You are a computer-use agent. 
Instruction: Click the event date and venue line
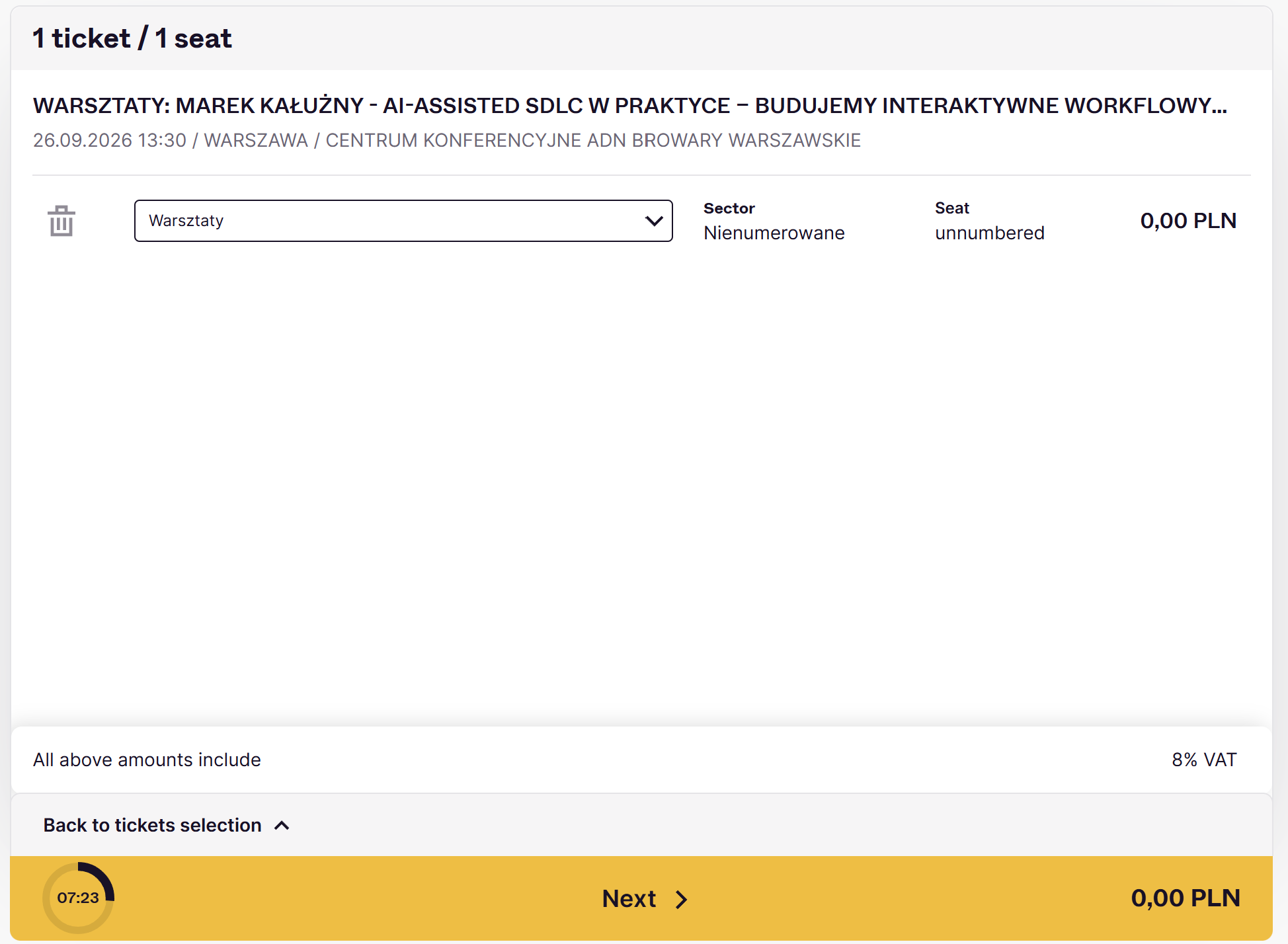(x=447, y=140)
